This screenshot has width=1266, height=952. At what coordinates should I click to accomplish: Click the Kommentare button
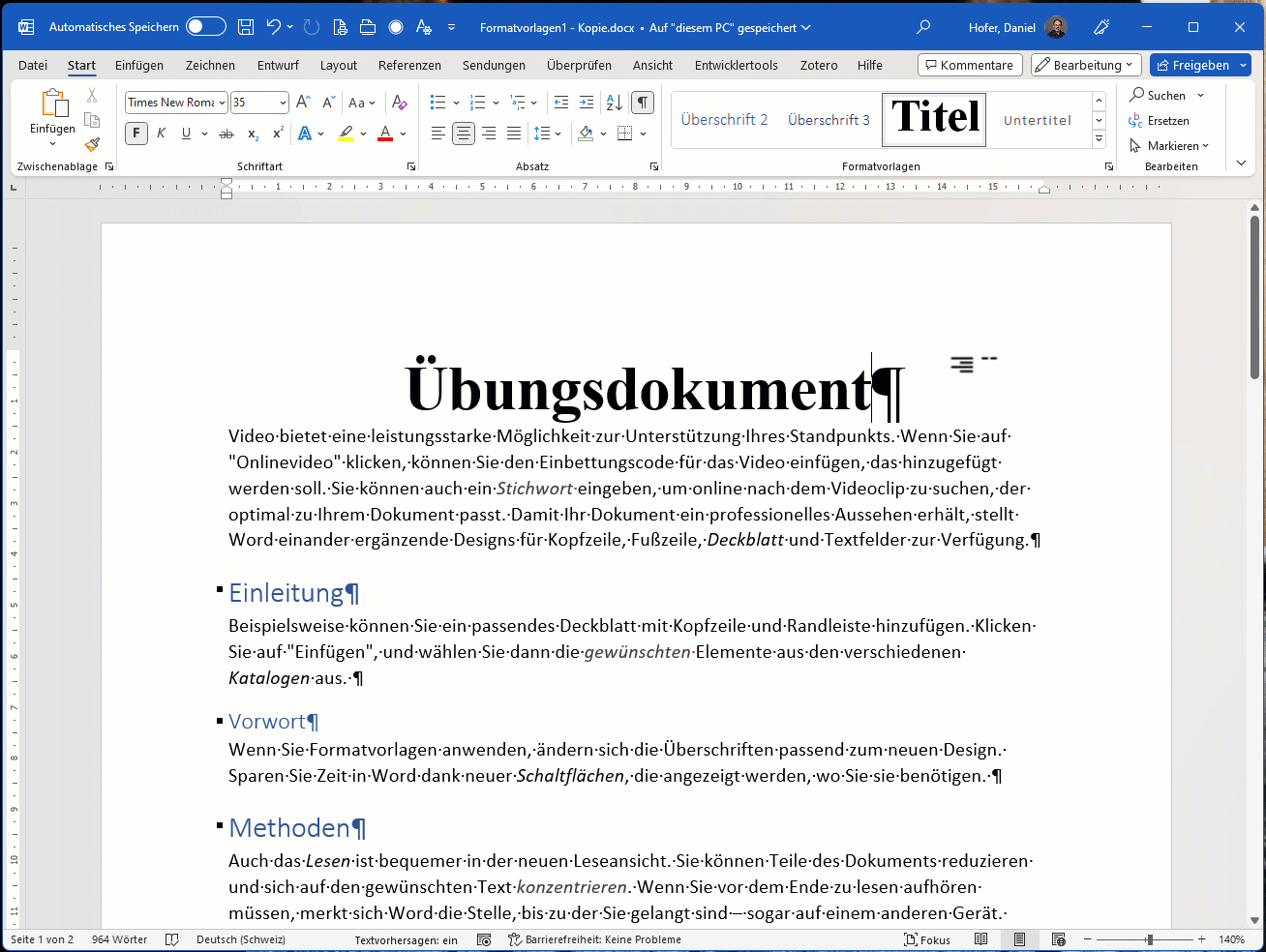click(969, 65)
